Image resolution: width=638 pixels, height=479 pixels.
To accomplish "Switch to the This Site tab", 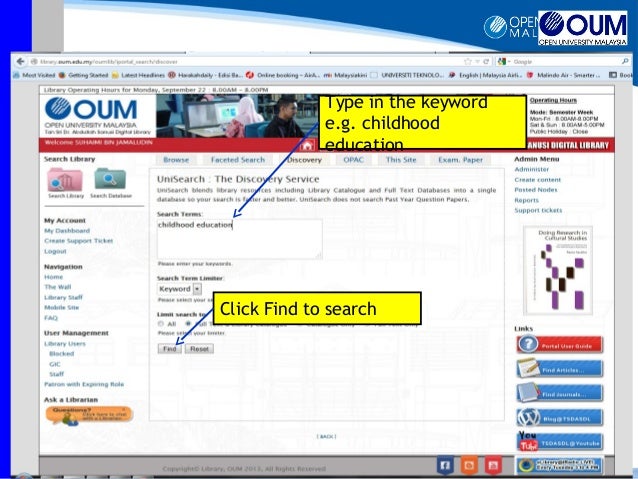I will coord(401,160).
